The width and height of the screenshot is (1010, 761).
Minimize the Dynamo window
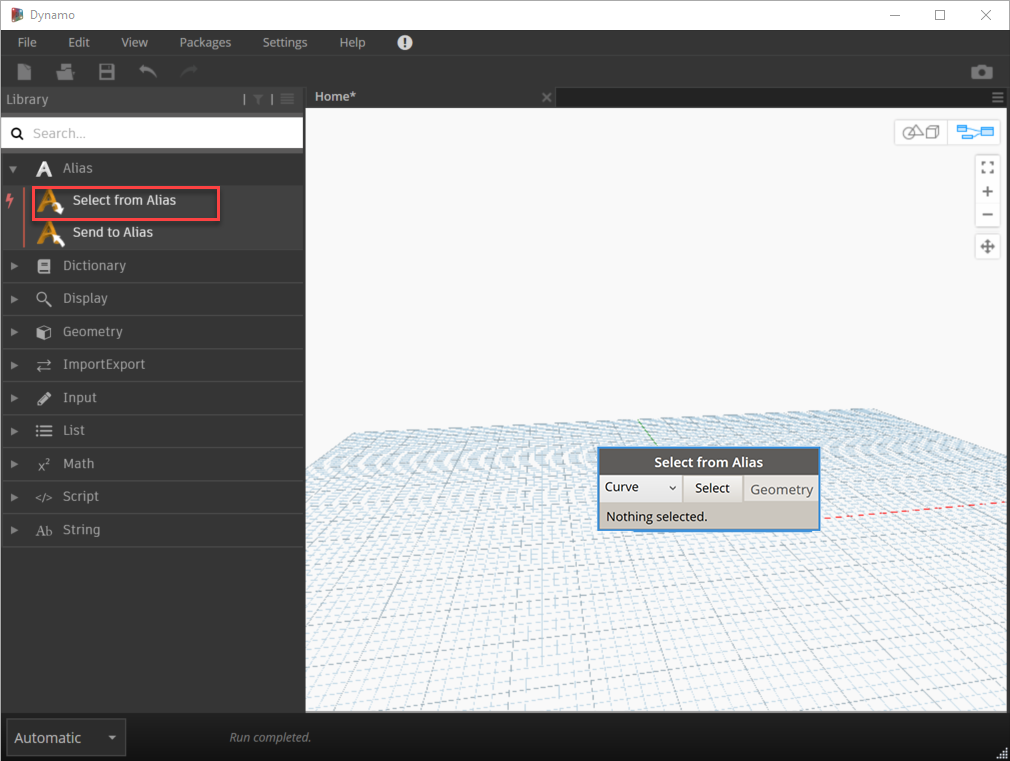click(895, 15)
